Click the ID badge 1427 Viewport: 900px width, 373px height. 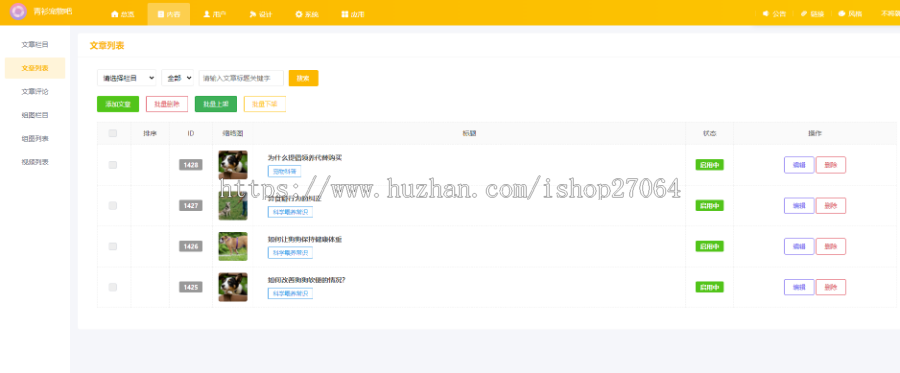191,205
